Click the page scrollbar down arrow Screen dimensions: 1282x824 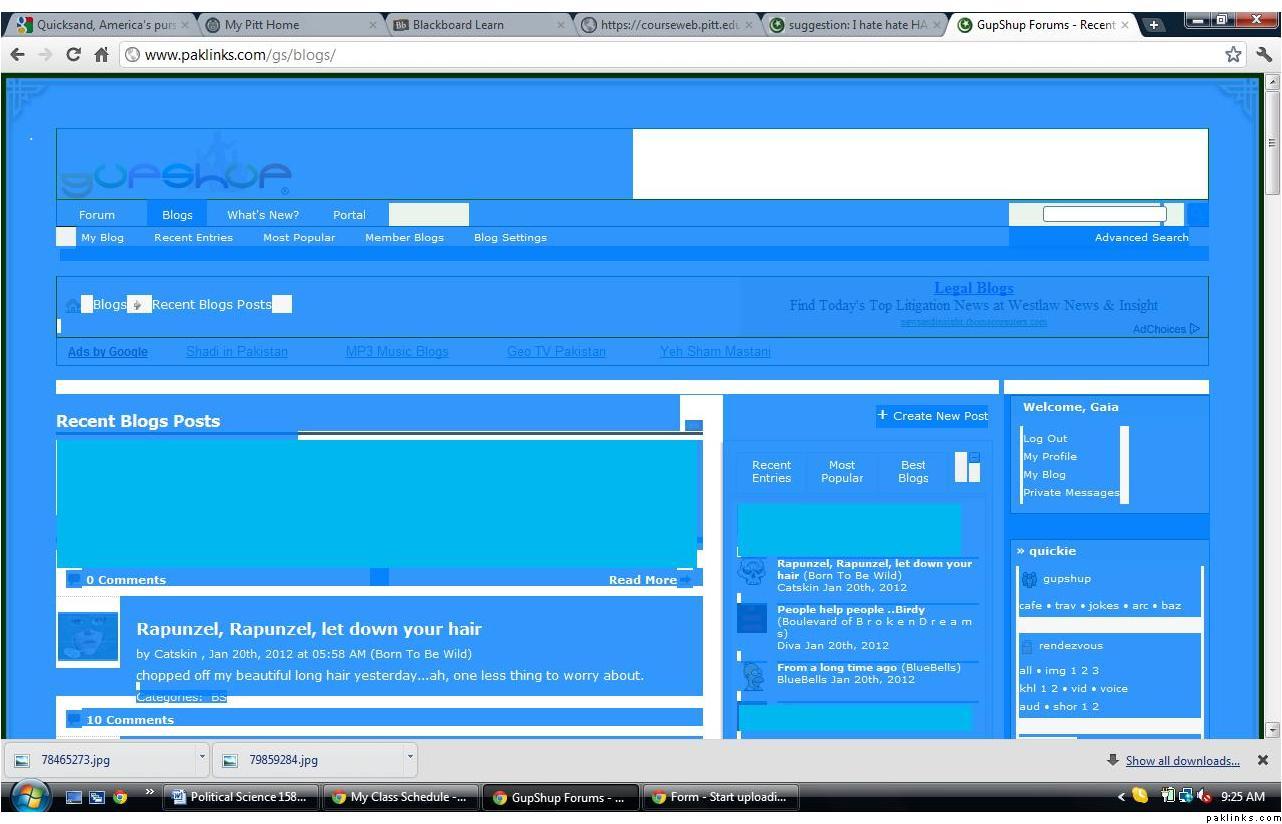pyautogui.click(x=1272, y=729)
